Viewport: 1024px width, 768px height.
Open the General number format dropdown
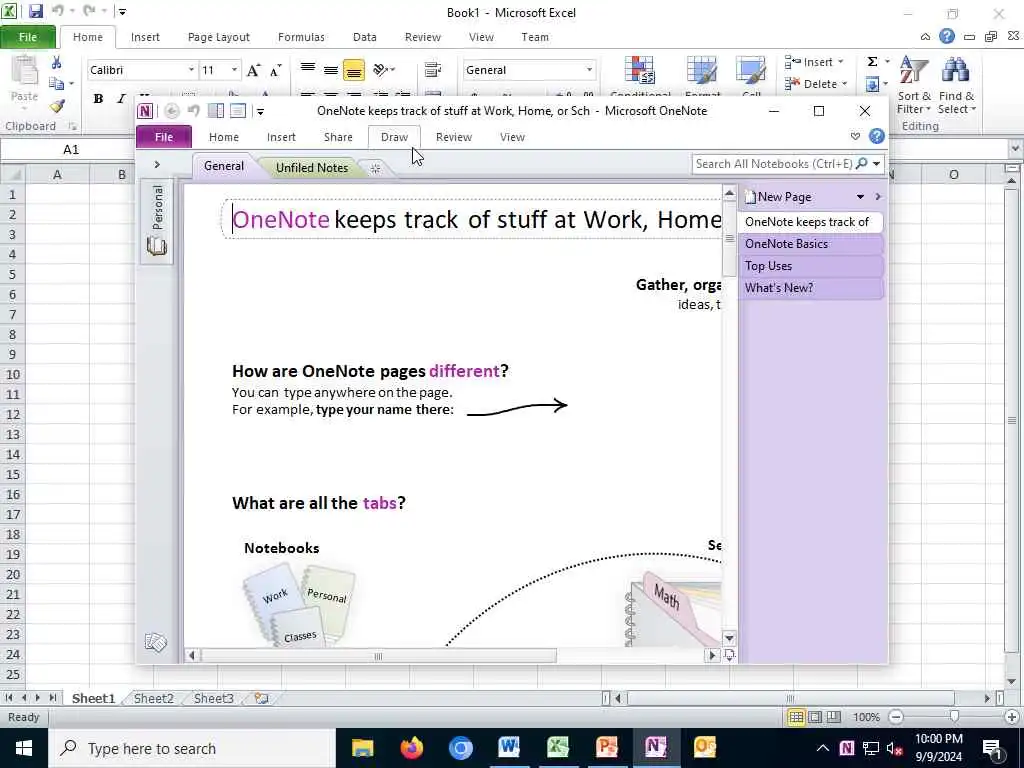tap(589, 70)
